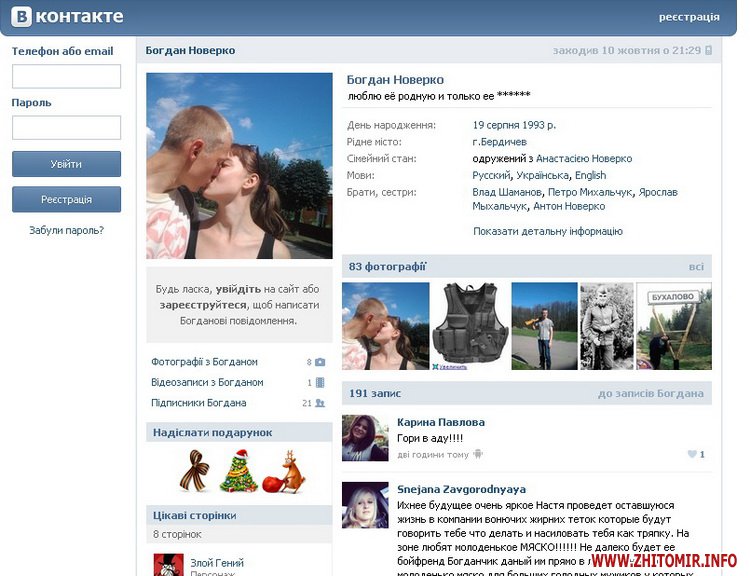Focus the 'Пароль' input field
The width and height of the screenshot is (750, 576).
(x=66, y=128)
